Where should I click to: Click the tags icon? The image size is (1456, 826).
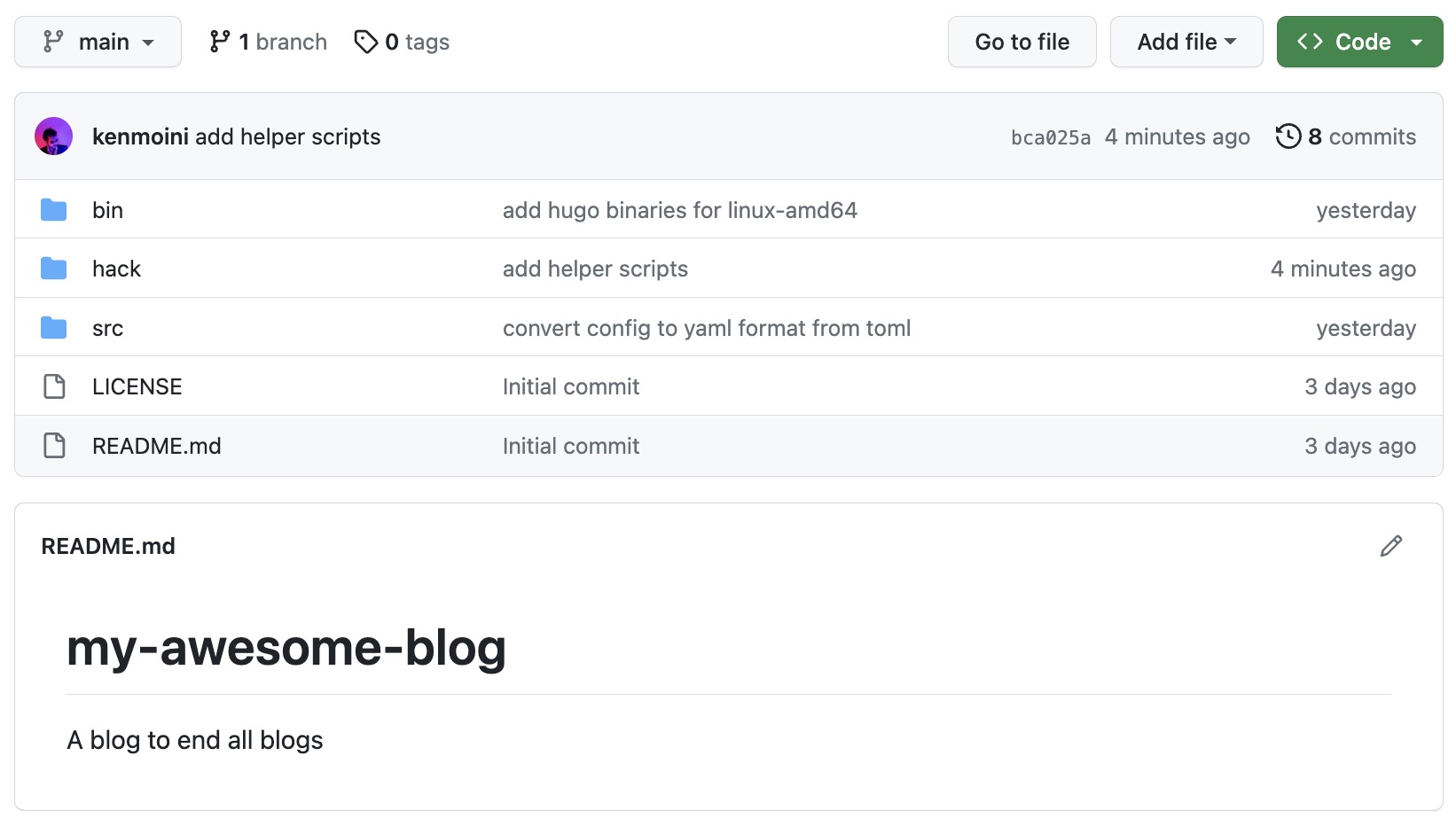[365, 42]
